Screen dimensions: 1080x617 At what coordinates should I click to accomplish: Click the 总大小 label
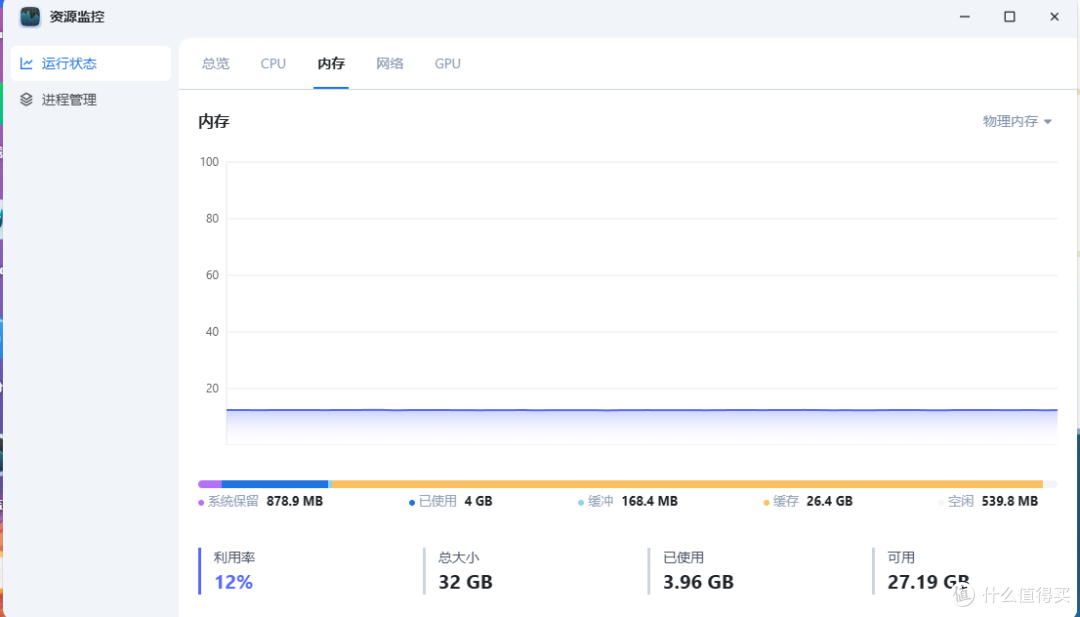pos(459,557)
